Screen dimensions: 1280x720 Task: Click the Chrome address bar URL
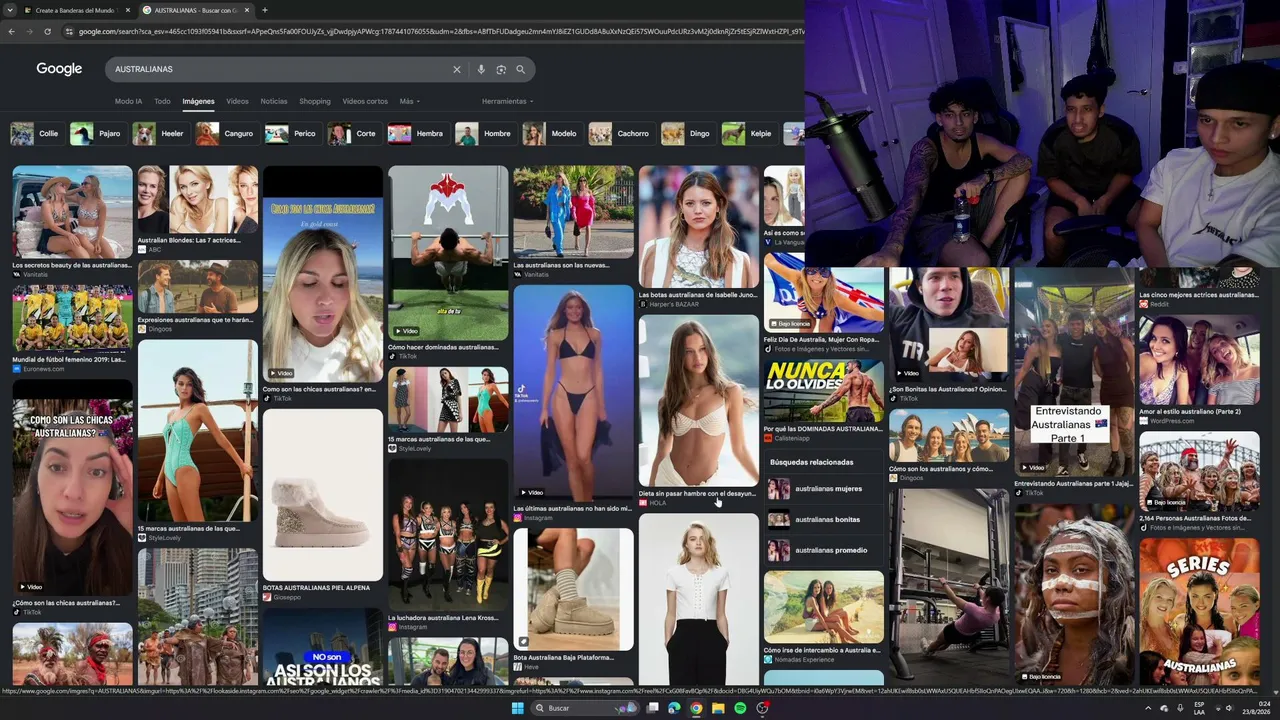(440, 31)
